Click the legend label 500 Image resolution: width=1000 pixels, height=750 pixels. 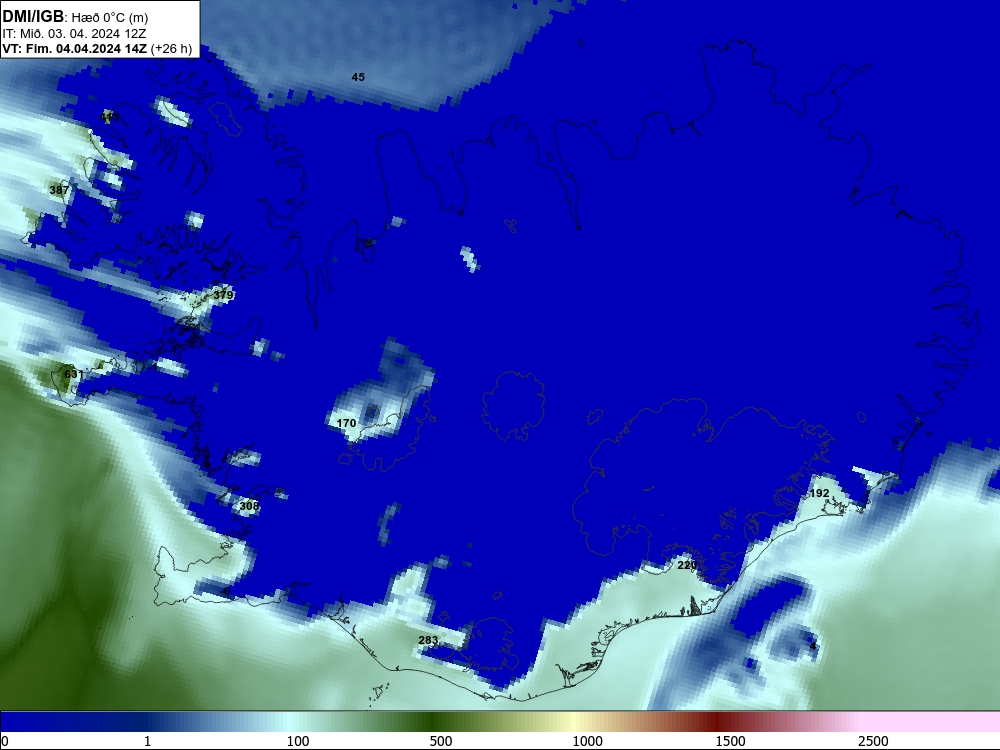pyautogui.click(x=441, y=741)
